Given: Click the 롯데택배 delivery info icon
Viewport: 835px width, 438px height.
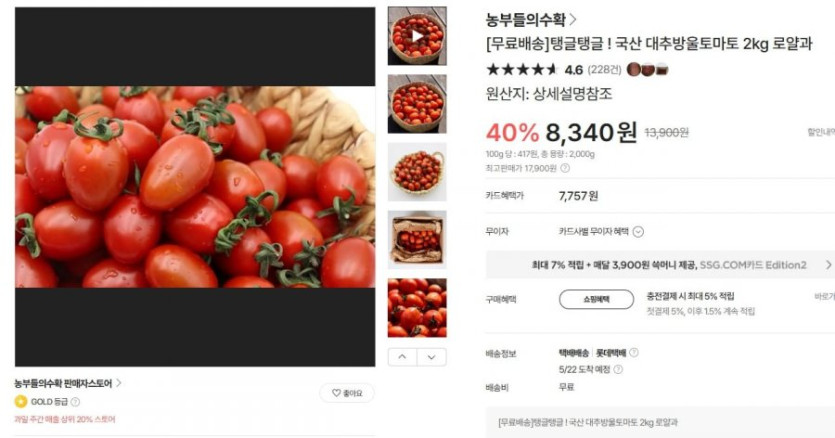Looking at the screenshot, I should coord(634,353).
